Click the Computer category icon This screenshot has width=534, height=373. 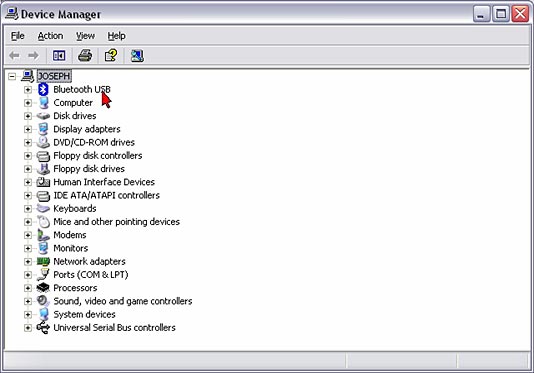pyautogui.click(x=43, y=103)
